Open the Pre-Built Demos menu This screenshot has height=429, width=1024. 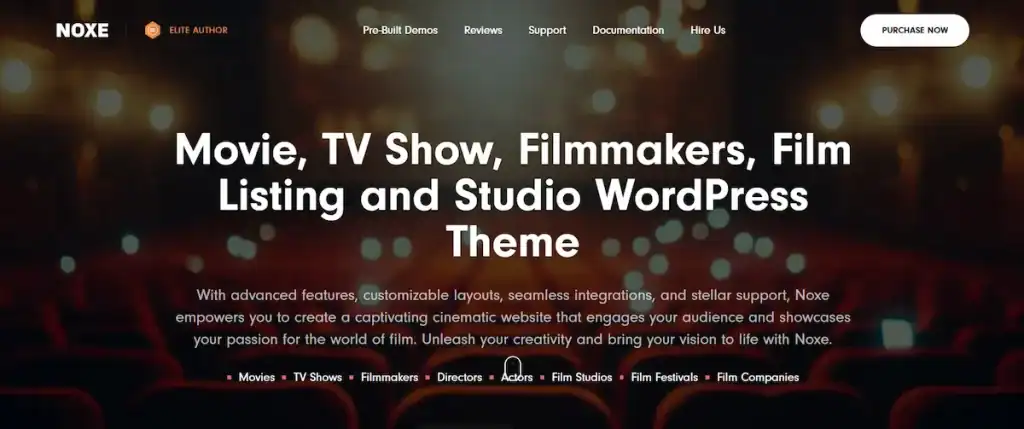400,30
